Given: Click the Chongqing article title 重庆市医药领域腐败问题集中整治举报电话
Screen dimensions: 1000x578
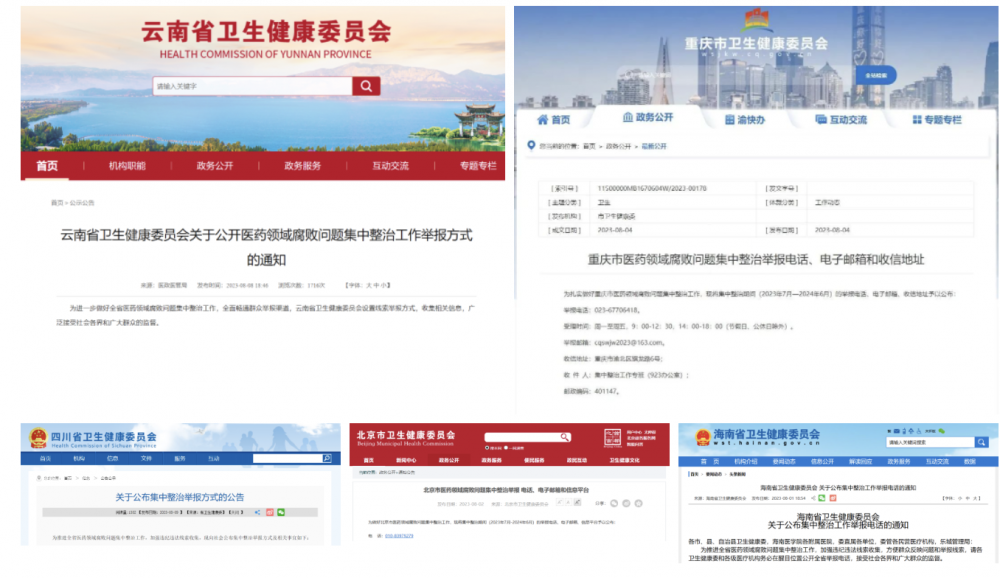Looking at the screenshot, I should coord(756,260).
